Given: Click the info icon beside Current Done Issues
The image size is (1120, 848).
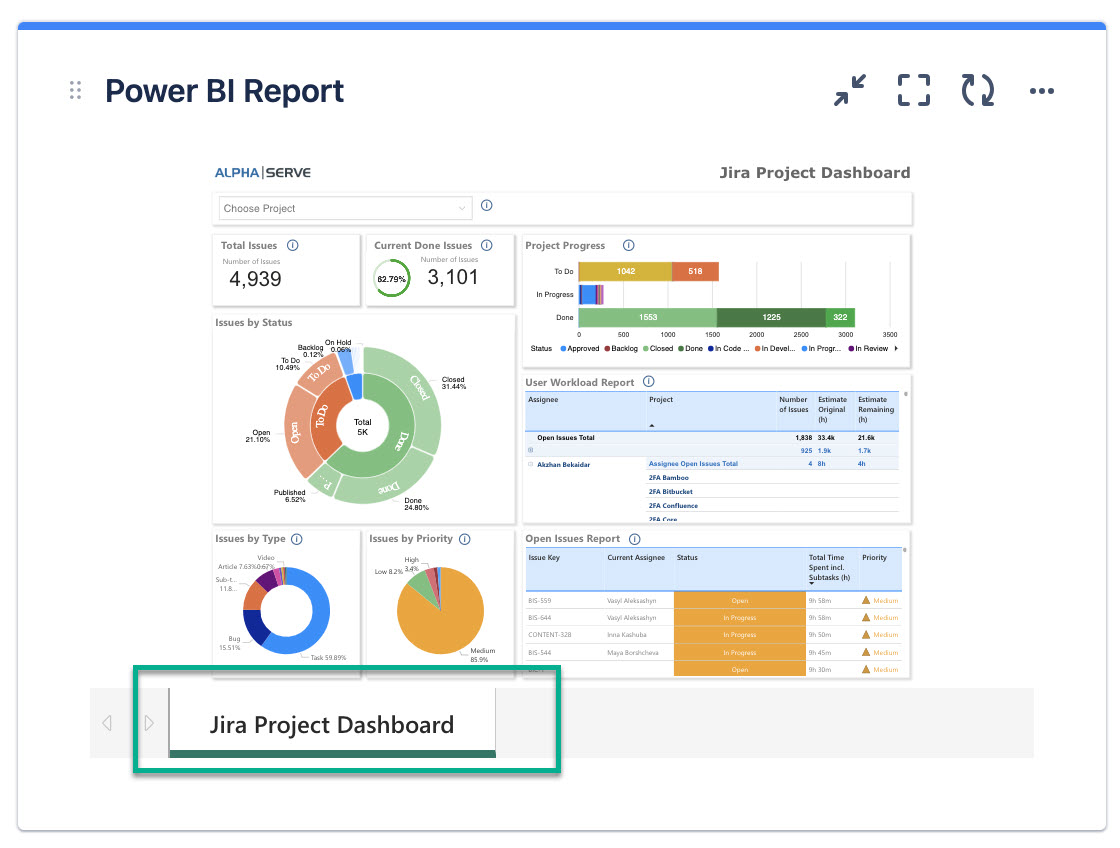Looking at the screenshot, I should [x=485, y=245].
